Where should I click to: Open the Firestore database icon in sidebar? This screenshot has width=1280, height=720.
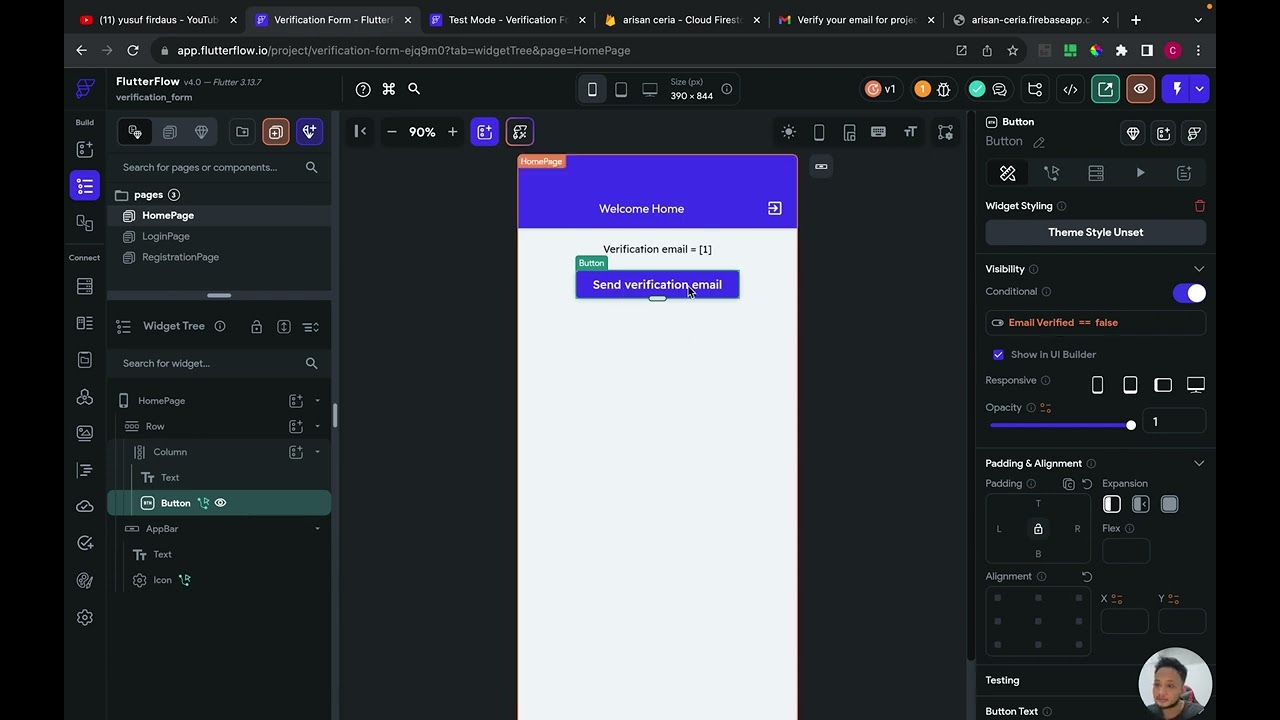[85, 287]
